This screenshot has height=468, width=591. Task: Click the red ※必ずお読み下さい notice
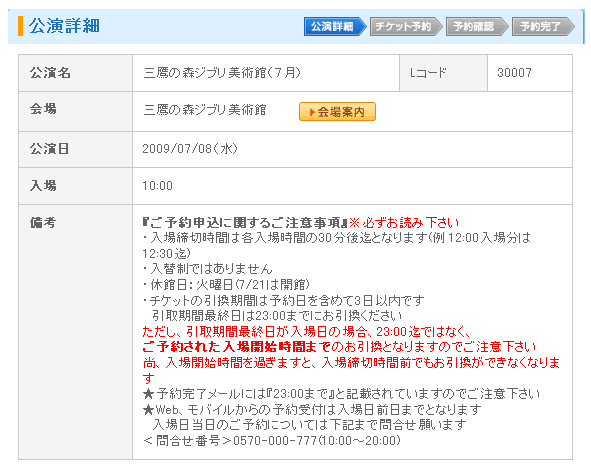tap(404, 223)
